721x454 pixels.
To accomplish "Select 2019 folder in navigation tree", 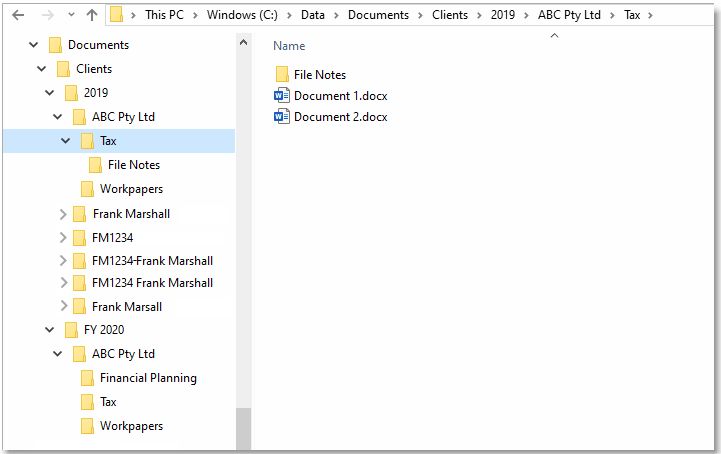I will pyautogui.click(x=96, y=92).
